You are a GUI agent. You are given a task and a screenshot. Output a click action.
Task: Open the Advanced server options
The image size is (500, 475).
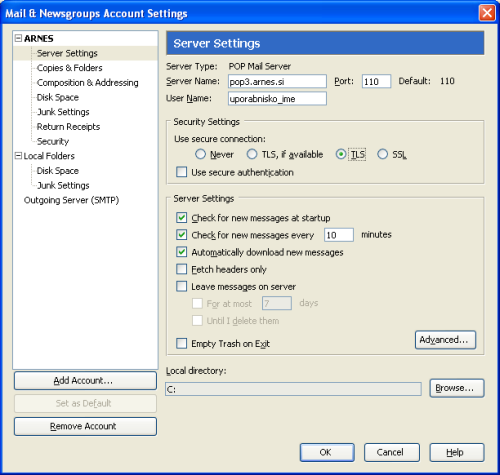(445, 340)
